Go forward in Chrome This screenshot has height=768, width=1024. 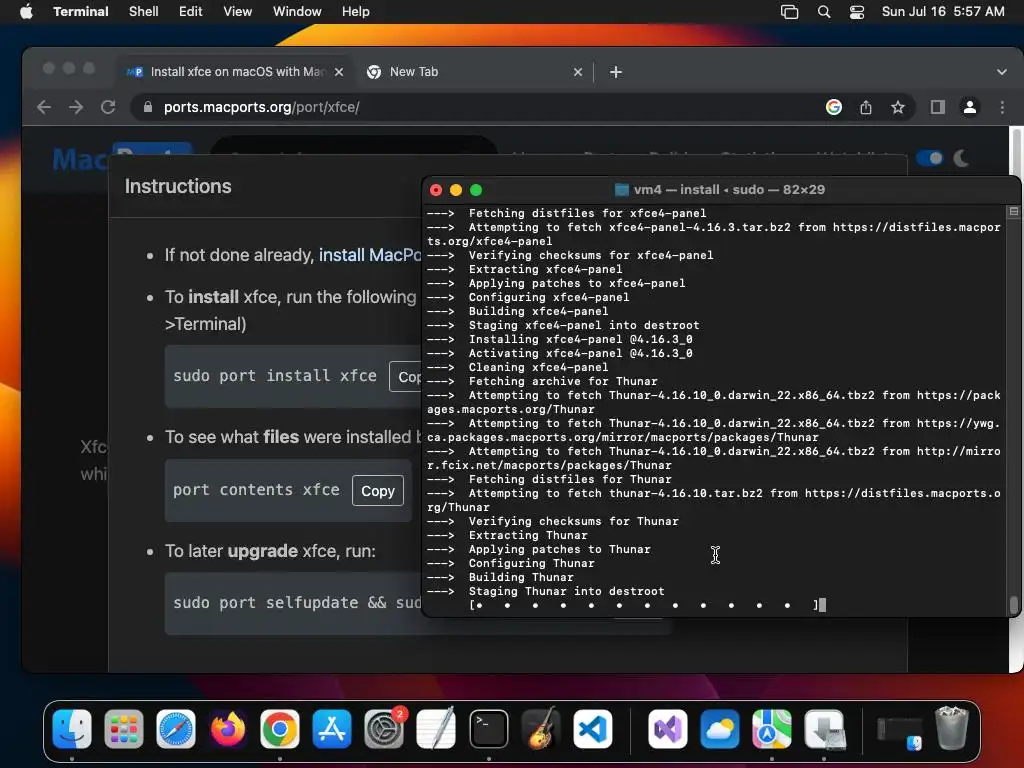[76, 107]
